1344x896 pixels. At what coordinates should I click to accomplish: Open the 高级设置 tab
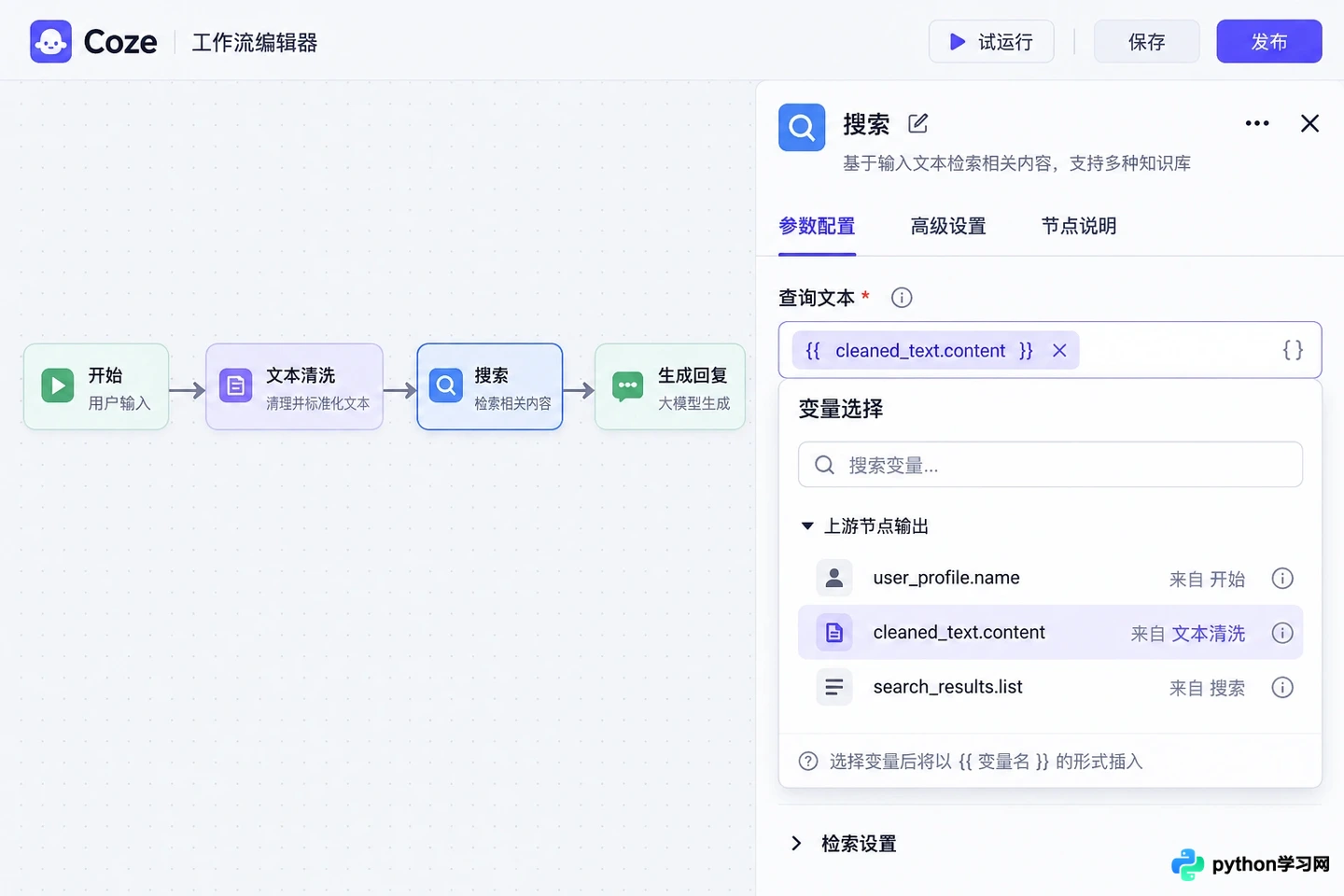click(948, 226)
